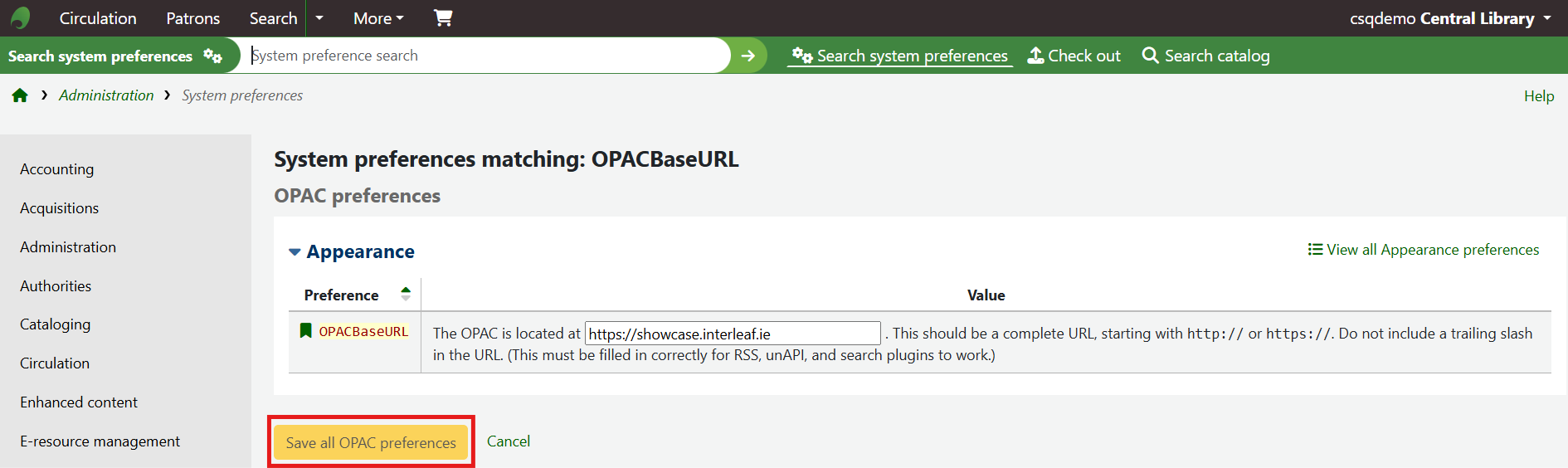Click the Koha leaf logo icon
The height and width of the screenshot is (468, 1568).
pos(21,17)
